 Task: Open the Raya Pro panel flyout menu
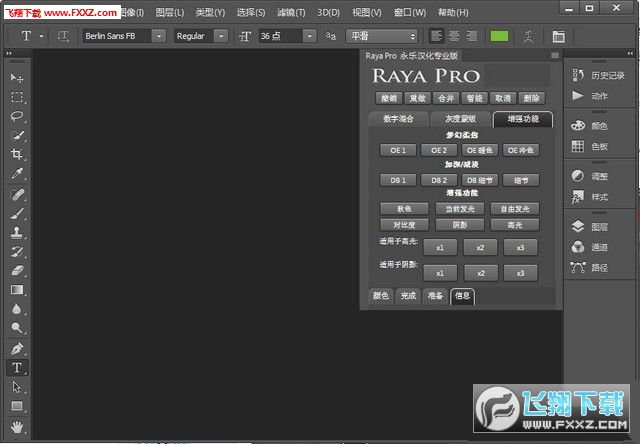(555, 55)
